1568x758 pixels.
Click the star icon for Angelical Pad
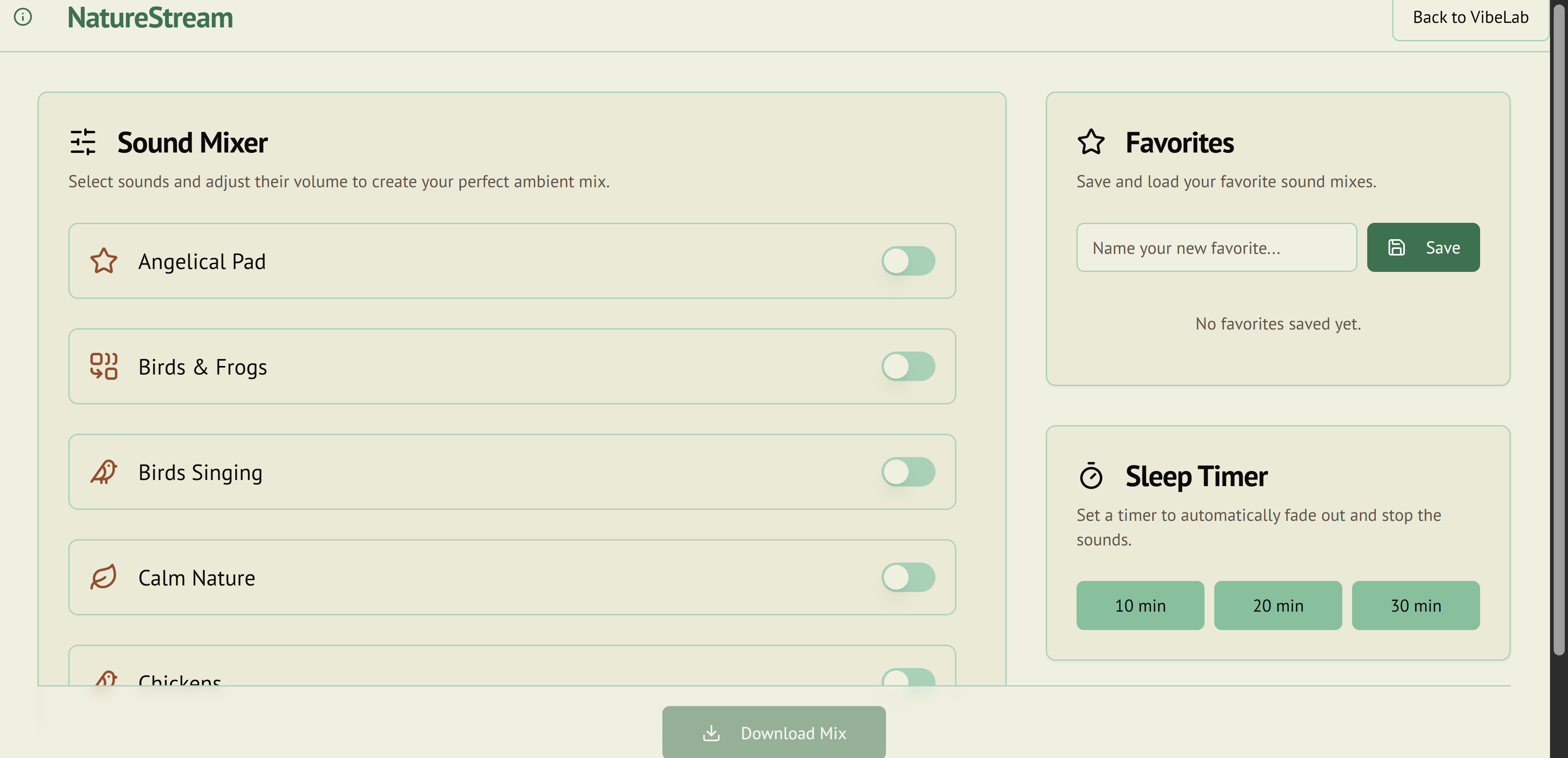point(103,261)
